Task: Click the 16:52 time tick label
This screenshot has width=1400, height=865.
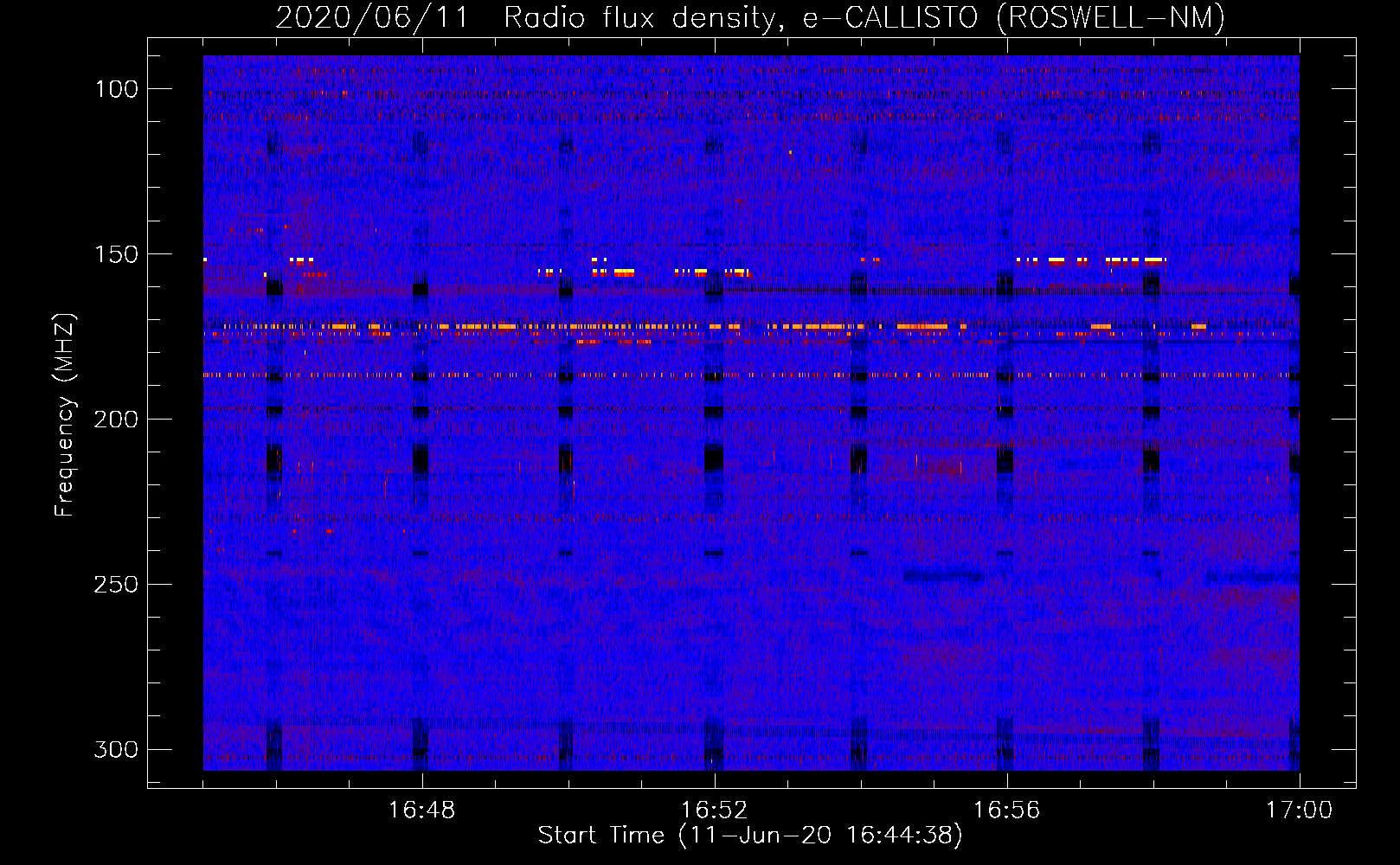Action: (714, 811)
